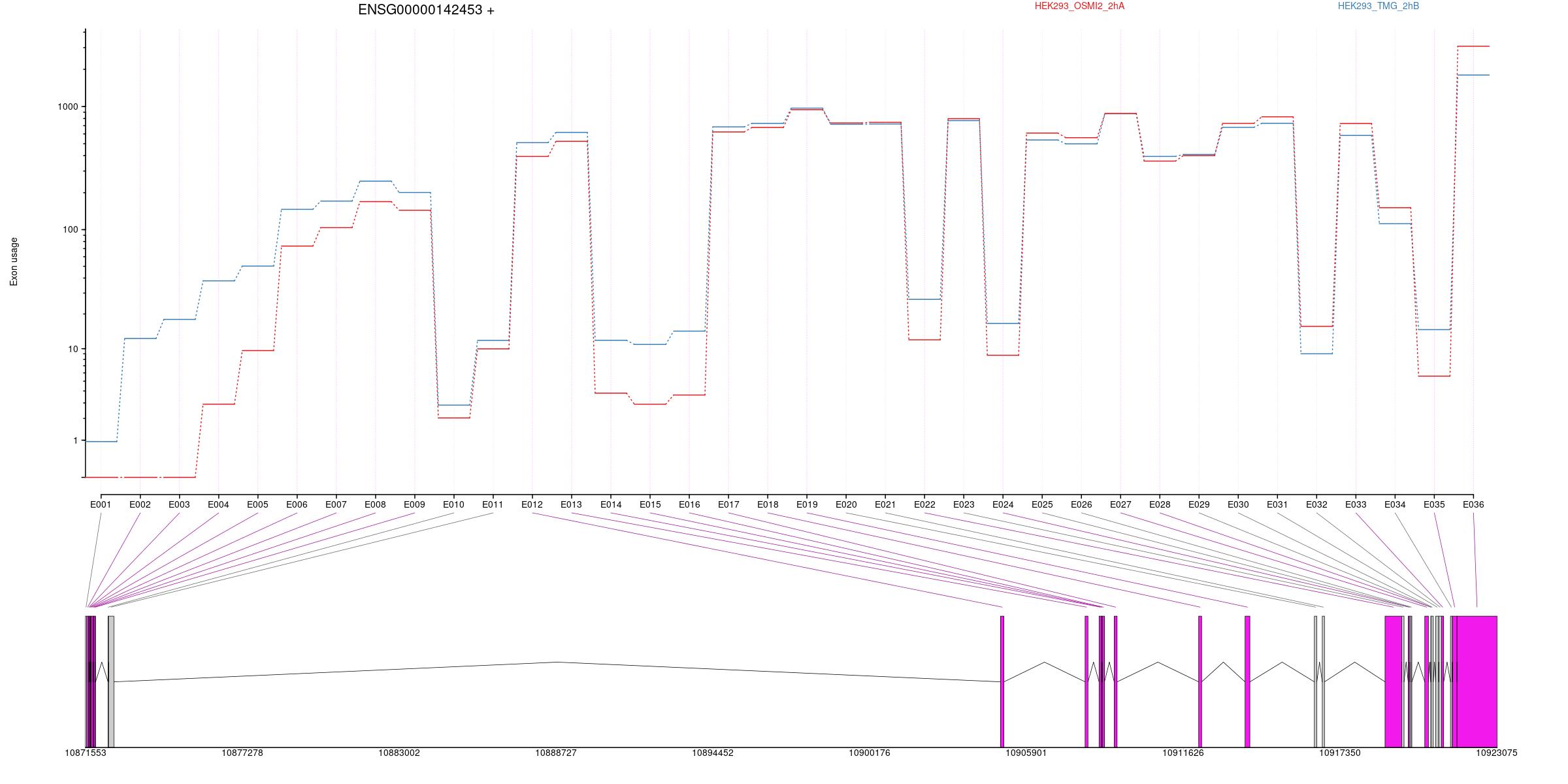Click exon label E019
Image resolution: width=1568 pixels, height=784 pixels.
tap(807, 505)
